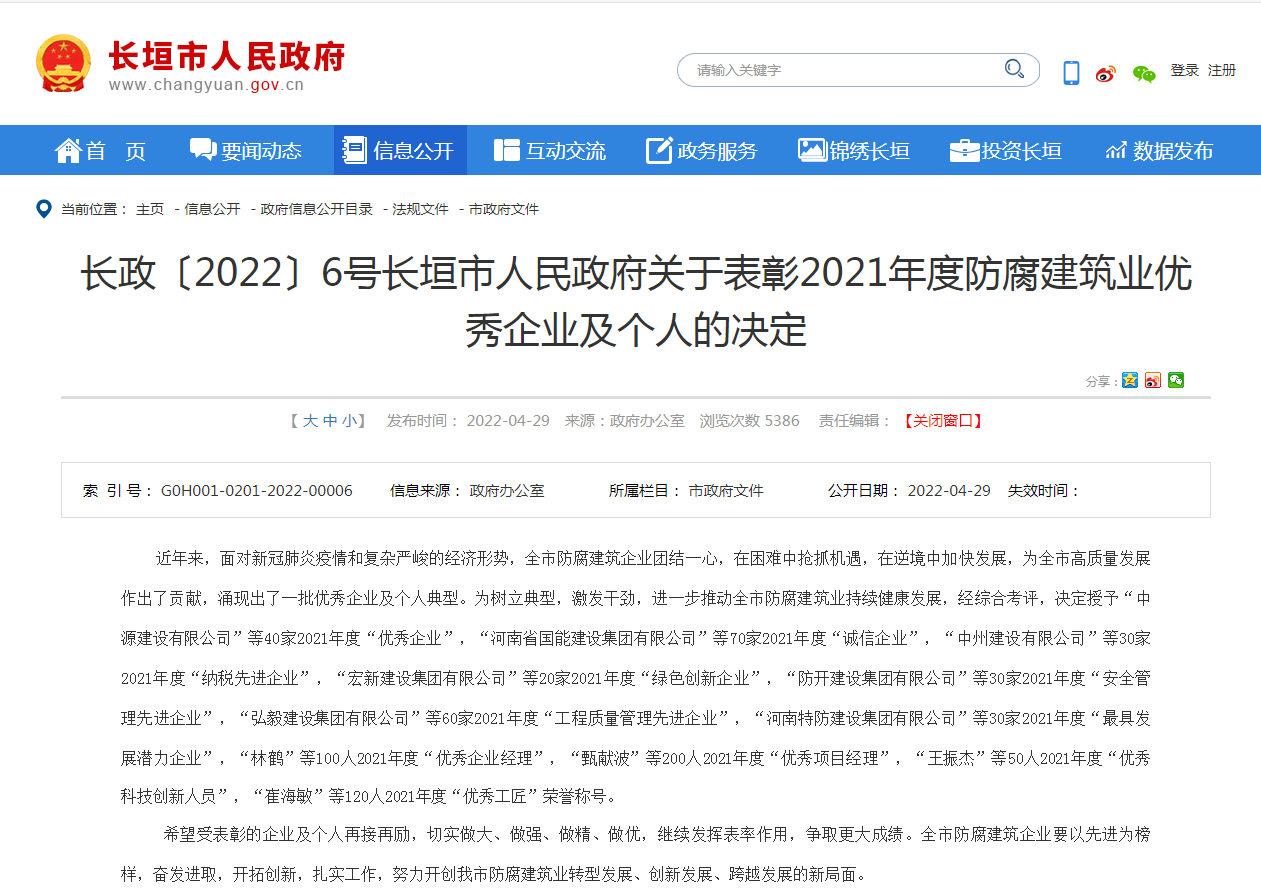This screenshot has width=1261, height=891.
Task: Click the 信息来源 政府办公室 value
Action: (507, 491)
